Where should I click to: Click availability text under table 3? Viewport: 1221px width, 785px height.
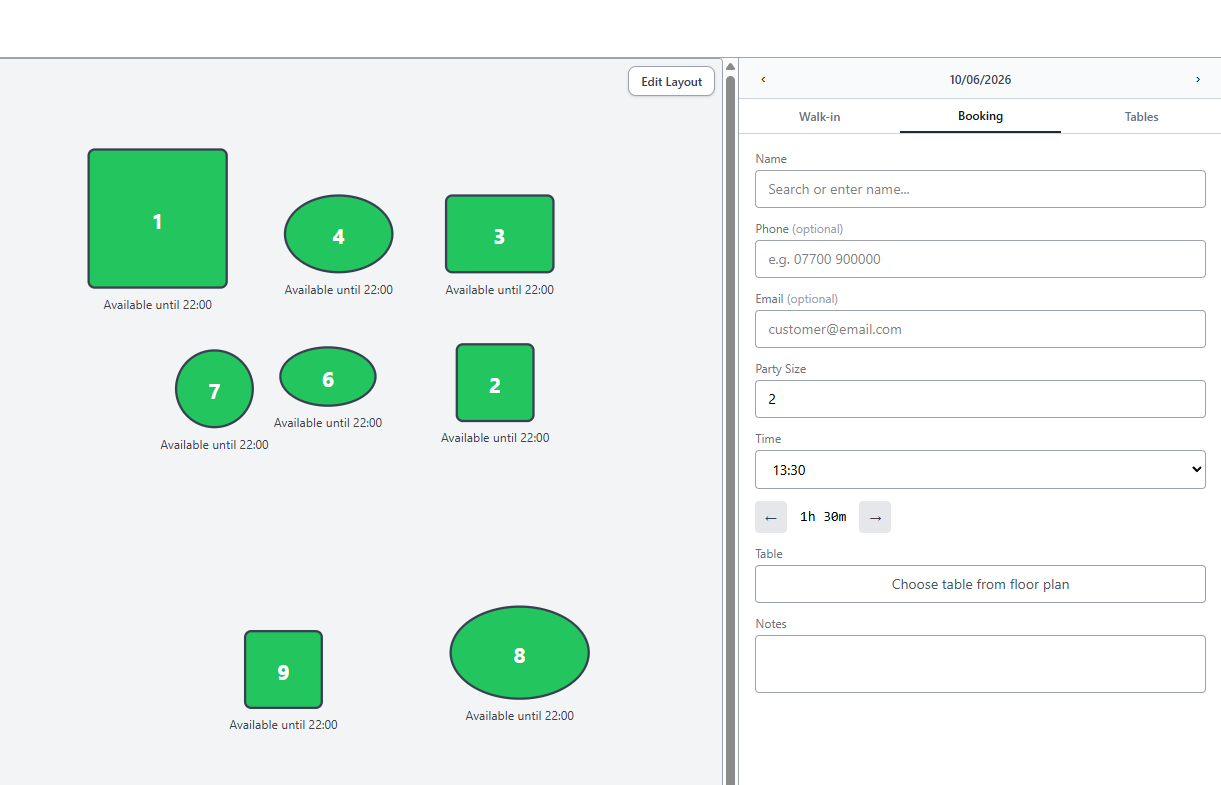pos(500,290)
